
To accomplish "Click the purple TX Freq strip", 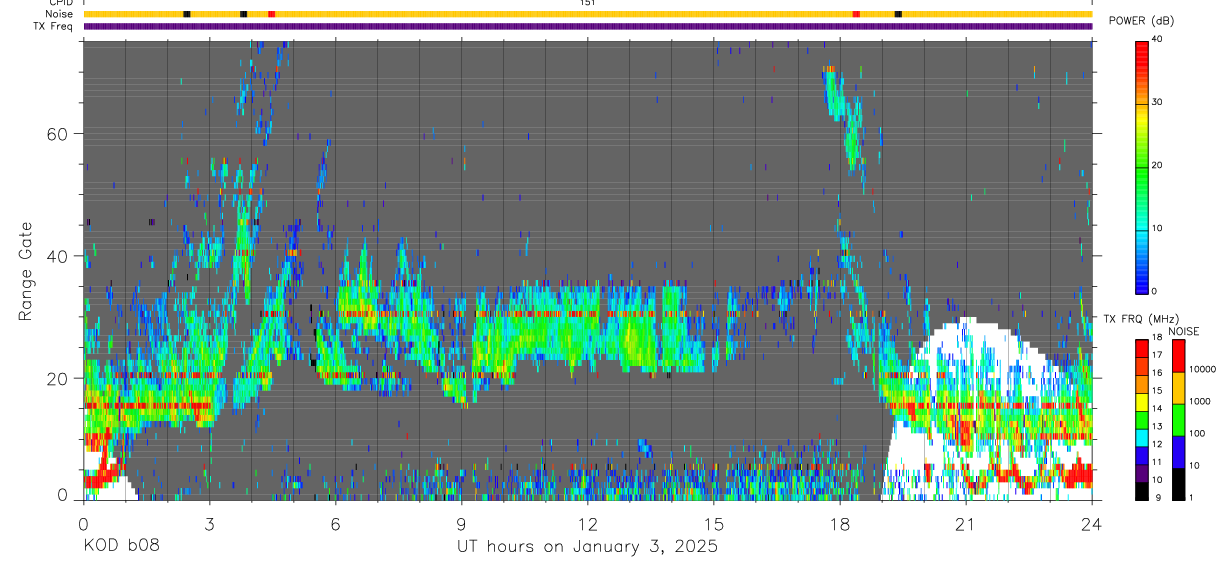I will pyautogui.click(x=588, y=26).
